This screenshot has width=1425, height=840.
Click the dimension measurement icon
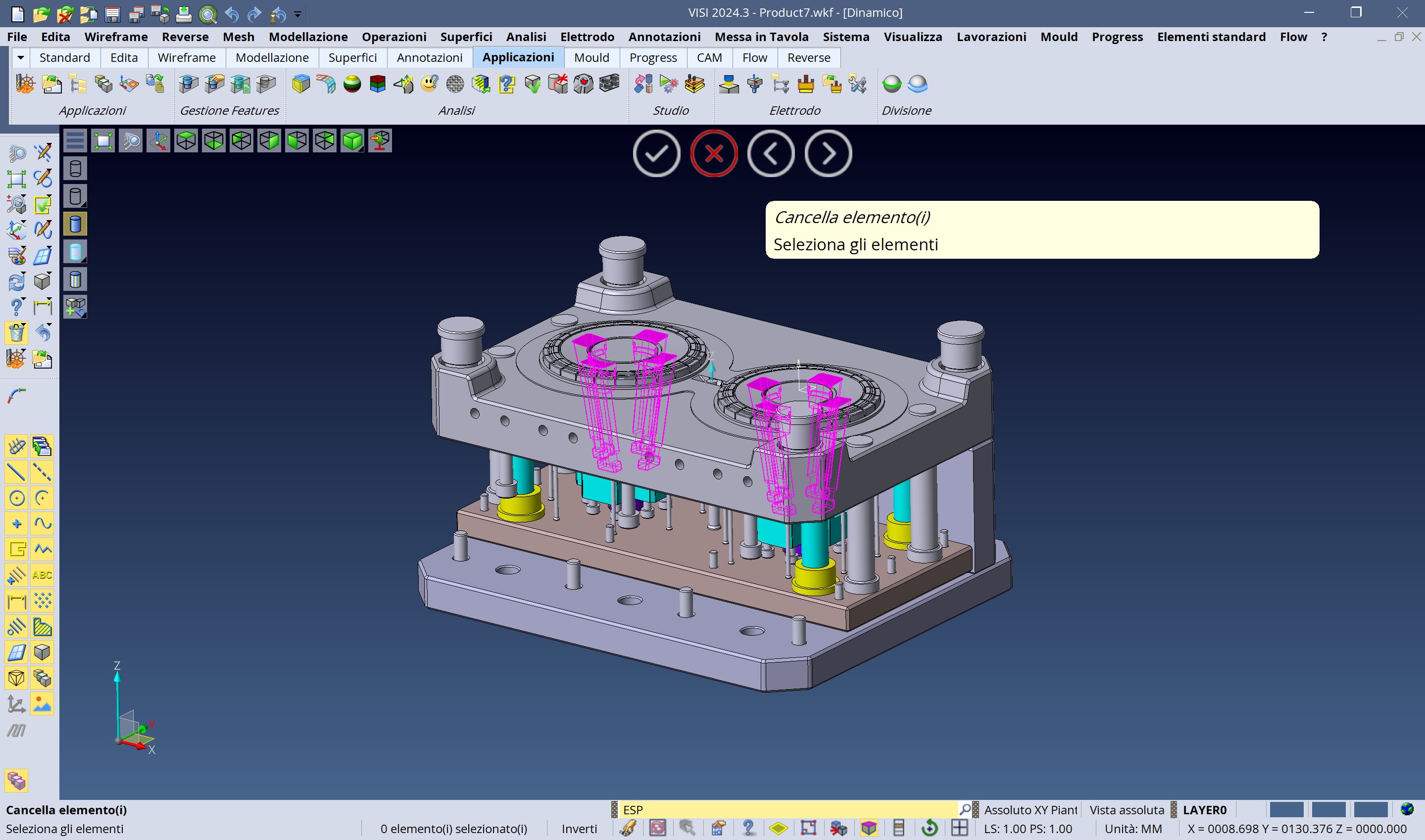click(x=43, y=307)
